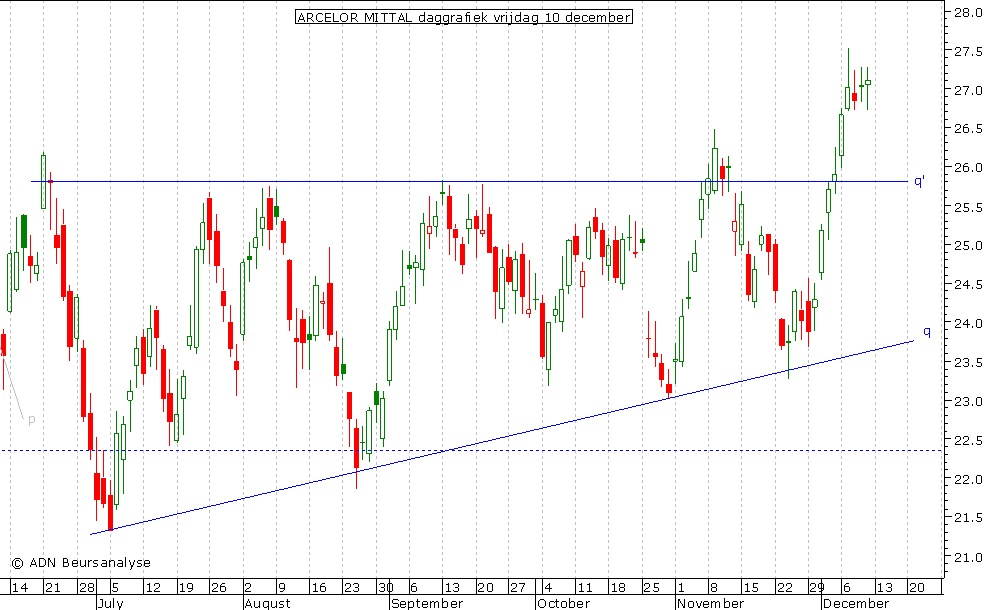Viewport: 985px width, 610px height.
Task: Click the q' resistance line label
Action: tap(919, 182)
